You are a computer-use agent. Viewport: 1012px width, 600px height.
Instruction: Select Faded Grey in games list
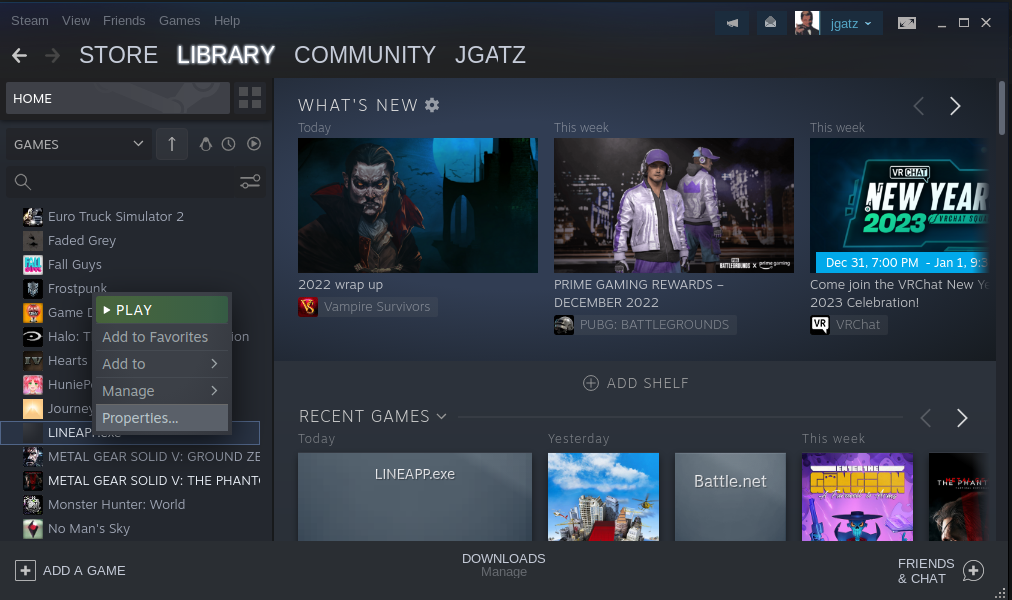pos(82,241)
